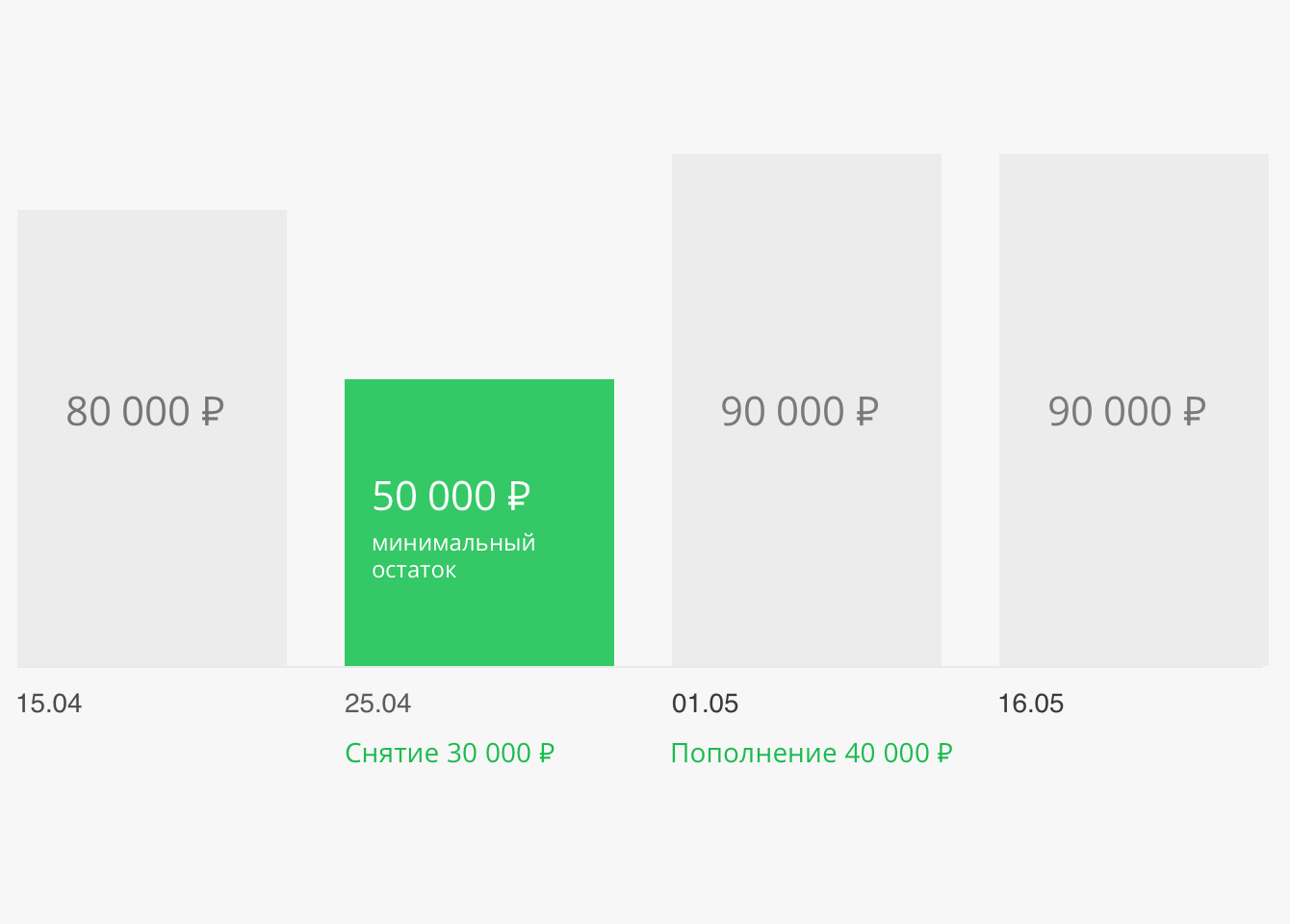Screen dimensions: 1290x924
Task: Click the ruble sign after 80 000
Action: 213,412
